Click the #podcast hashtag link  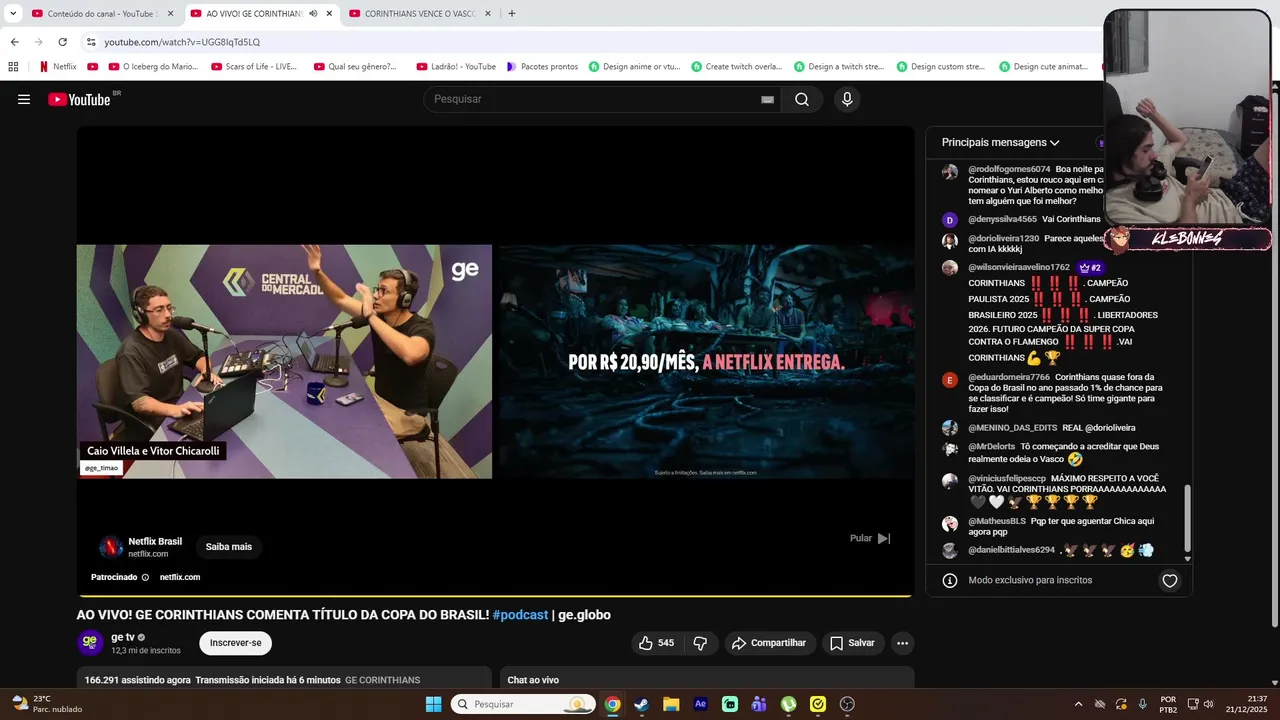520,615
